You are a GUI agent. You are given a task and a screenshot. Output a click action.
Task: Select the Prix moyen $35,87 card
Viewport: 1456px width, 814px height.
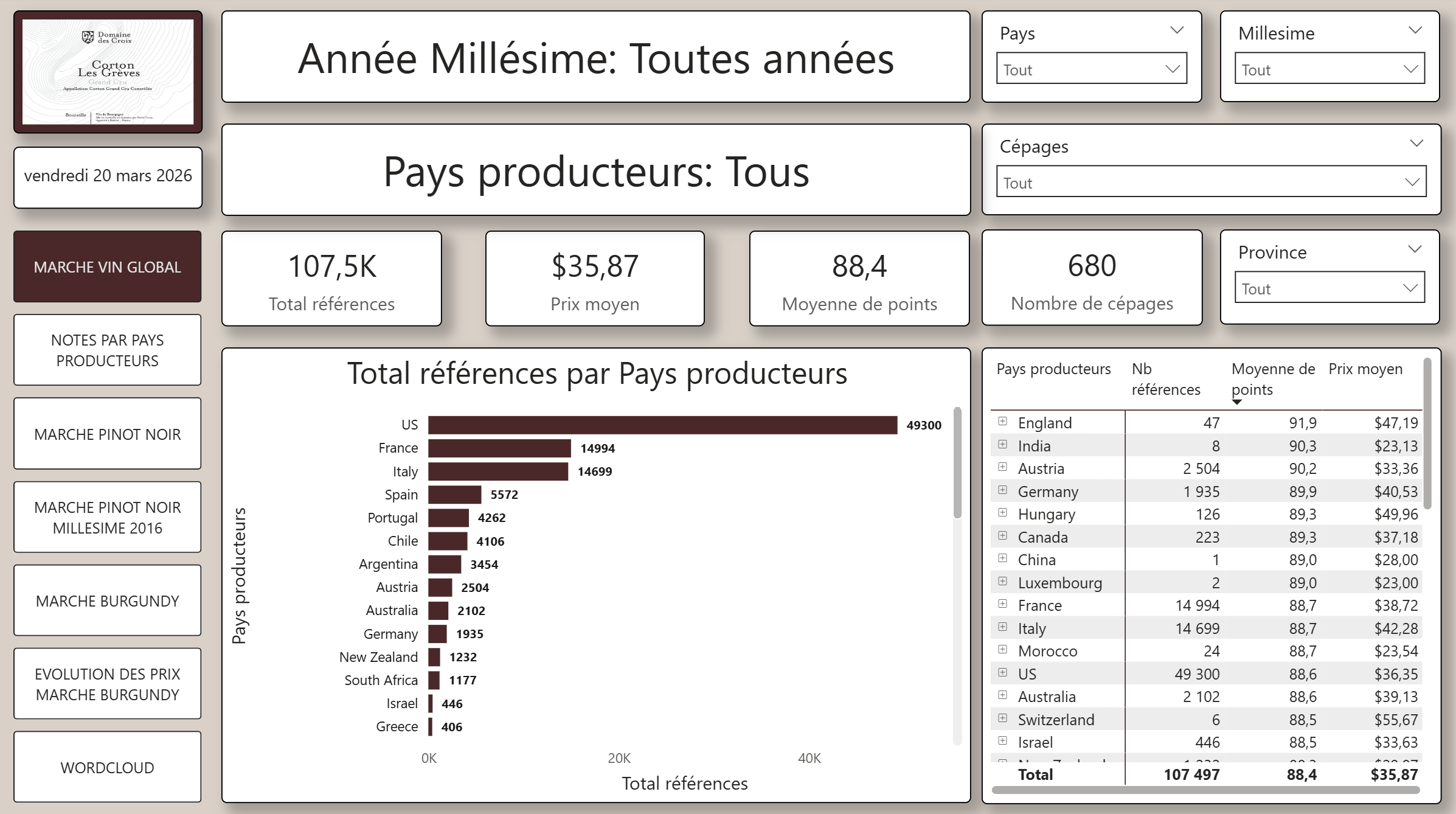click(595, 279)
